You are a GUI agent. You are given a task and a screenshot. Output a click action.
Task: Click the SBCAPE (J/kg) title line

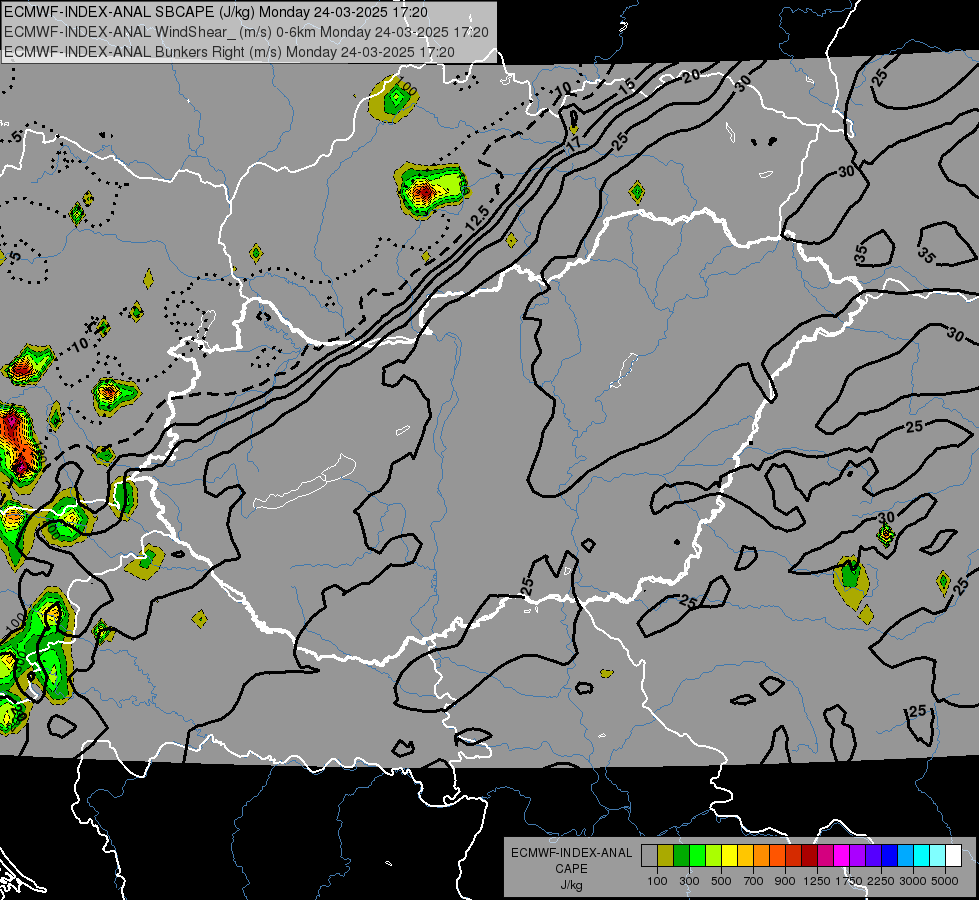tap(215, 12)
